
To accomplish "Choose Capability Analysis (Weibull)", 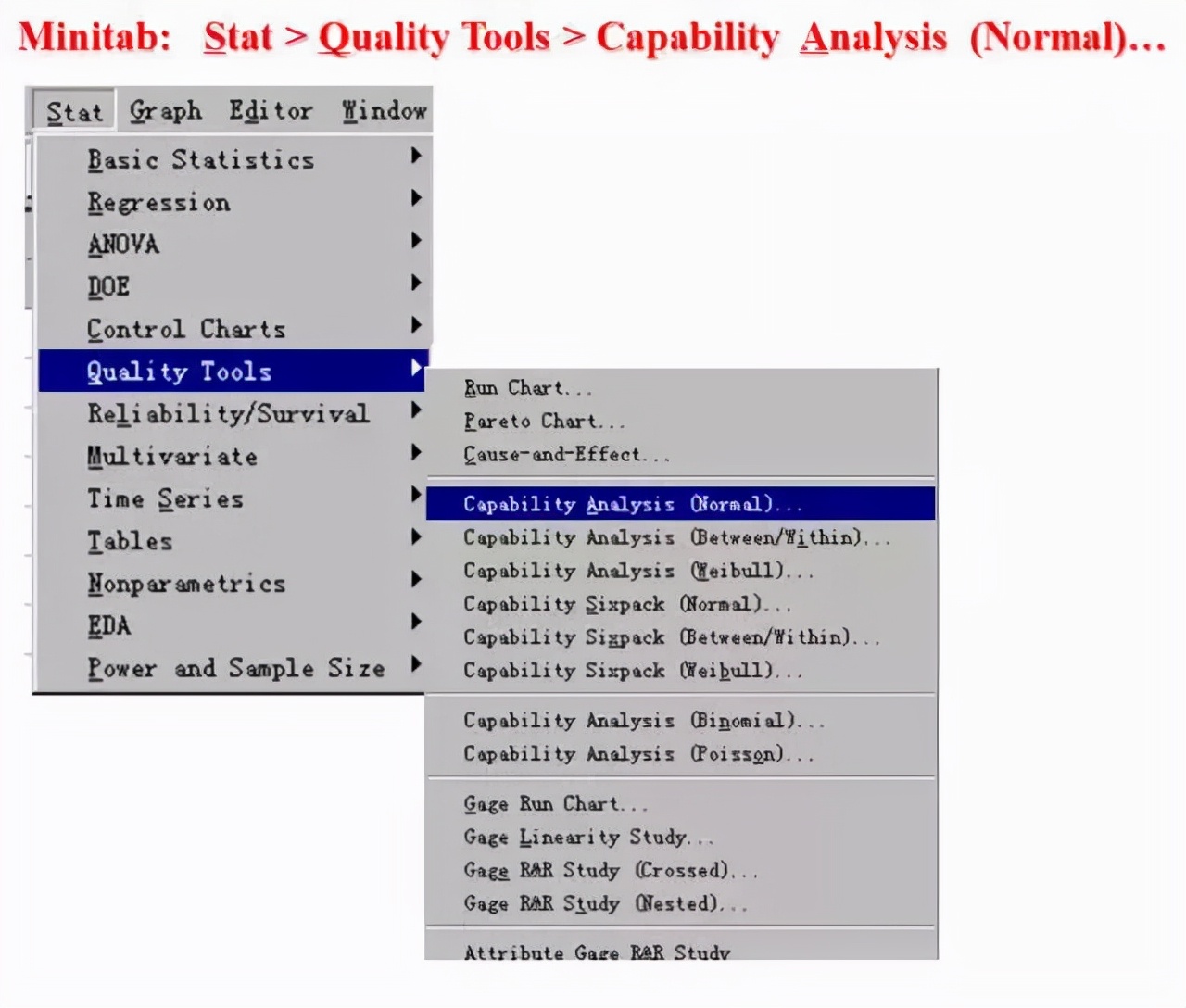I will [x=681, y=571].
